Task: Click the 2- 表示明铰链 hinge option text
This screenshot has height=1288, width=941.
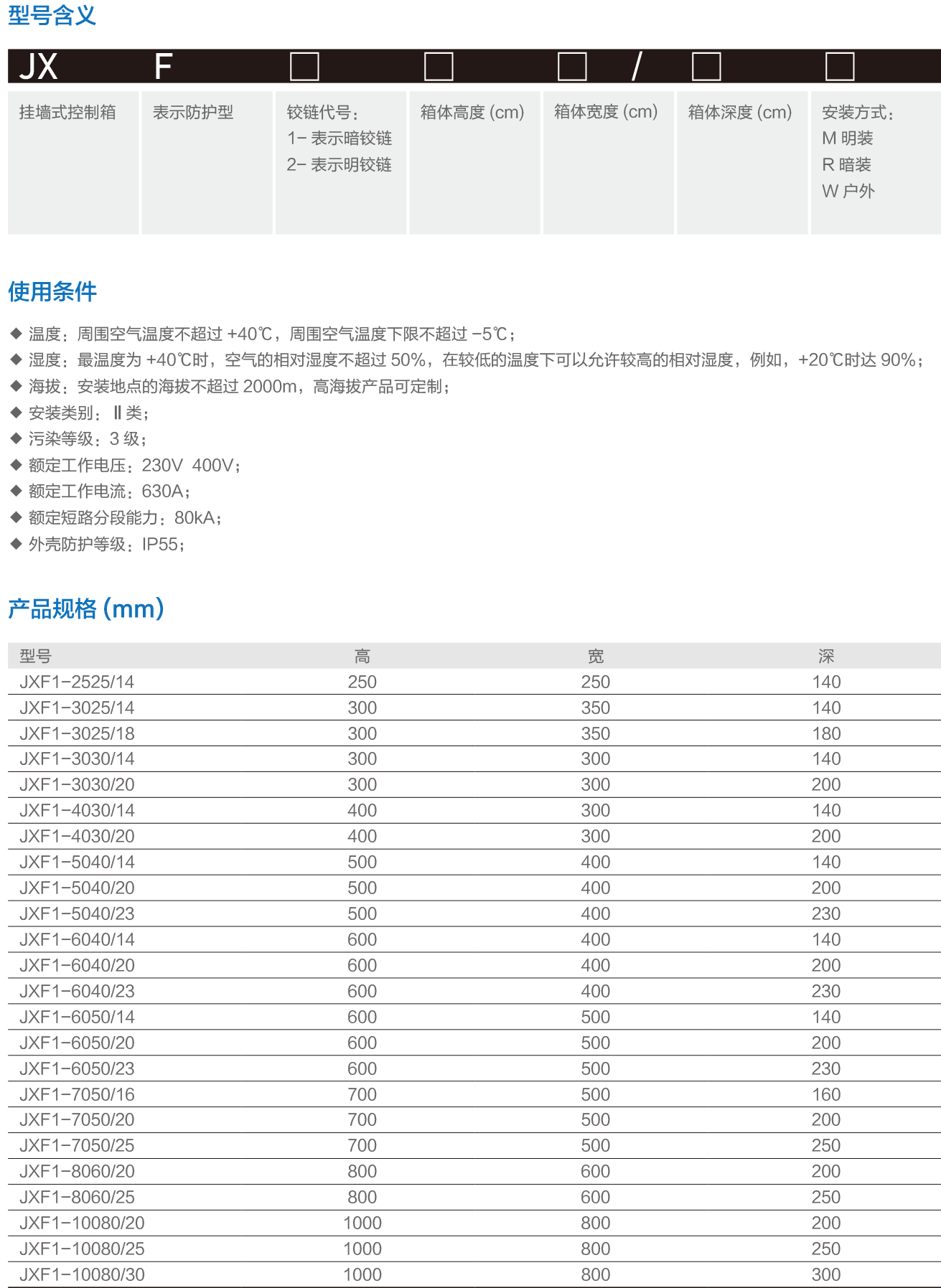Action: pos(339,165)
